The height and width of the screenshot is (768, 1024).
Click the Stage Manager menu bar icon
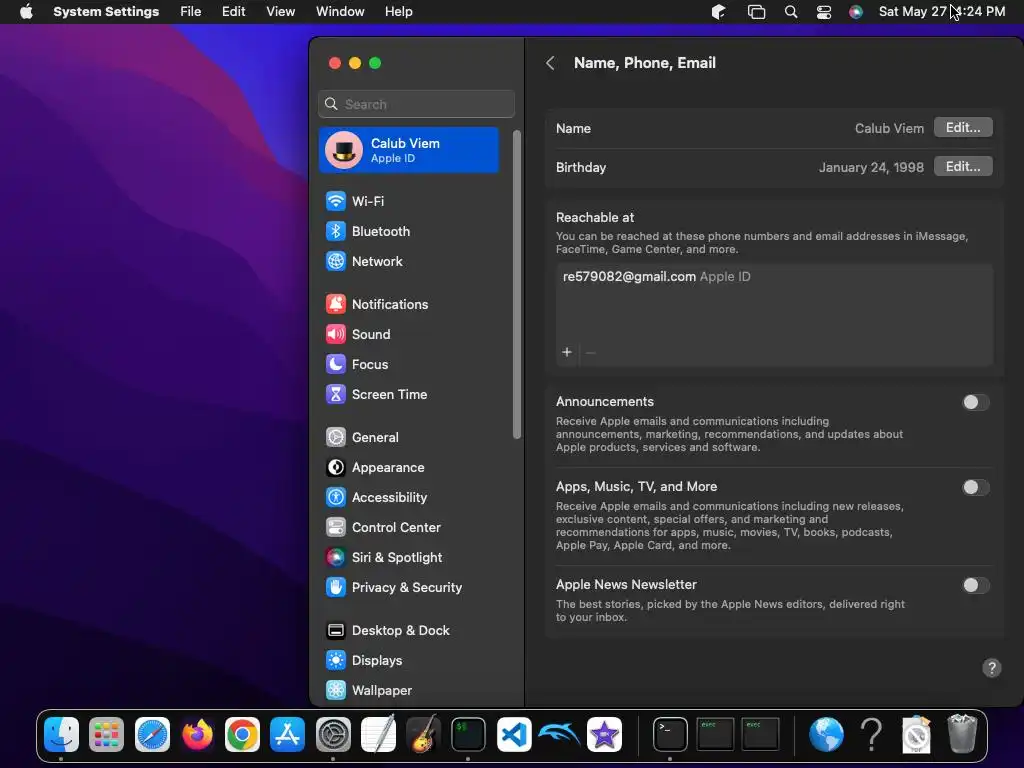click(756, 12)
